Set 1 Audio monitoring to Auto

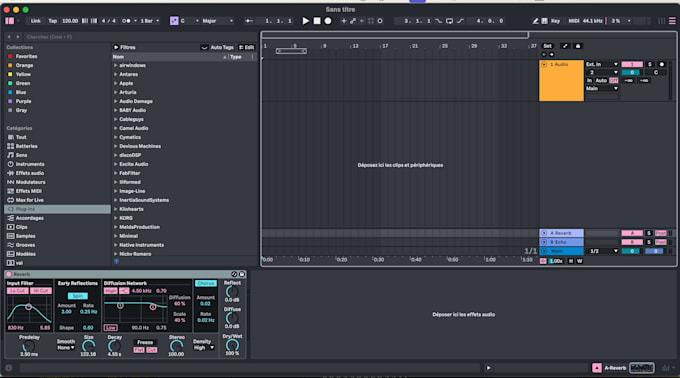(601, 80)
